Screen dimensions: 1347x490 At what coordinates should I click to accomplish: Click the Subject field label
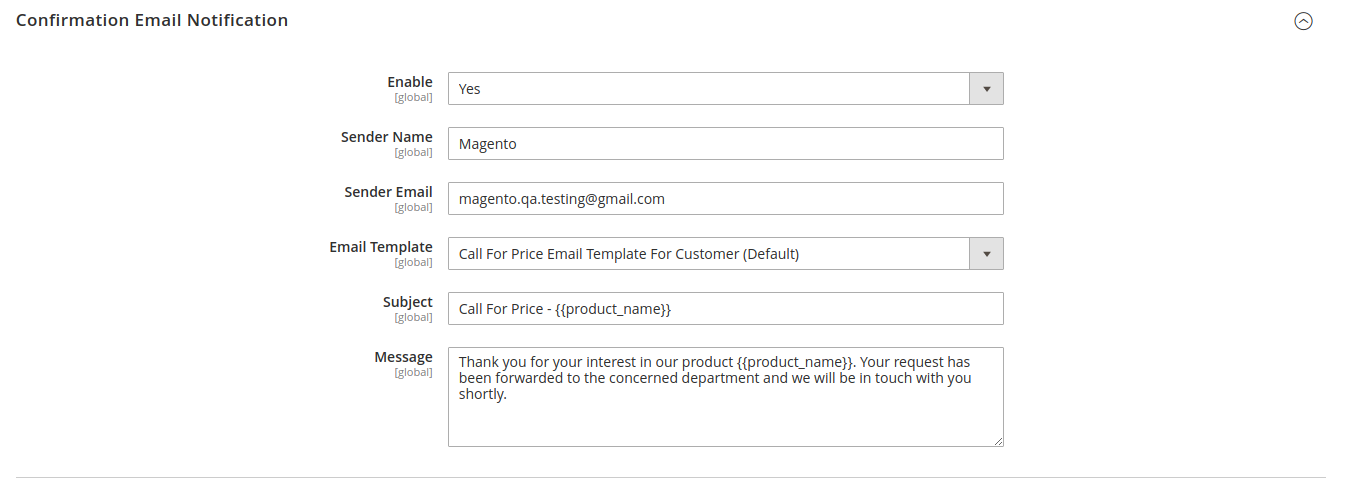click(x=408, y=302)
